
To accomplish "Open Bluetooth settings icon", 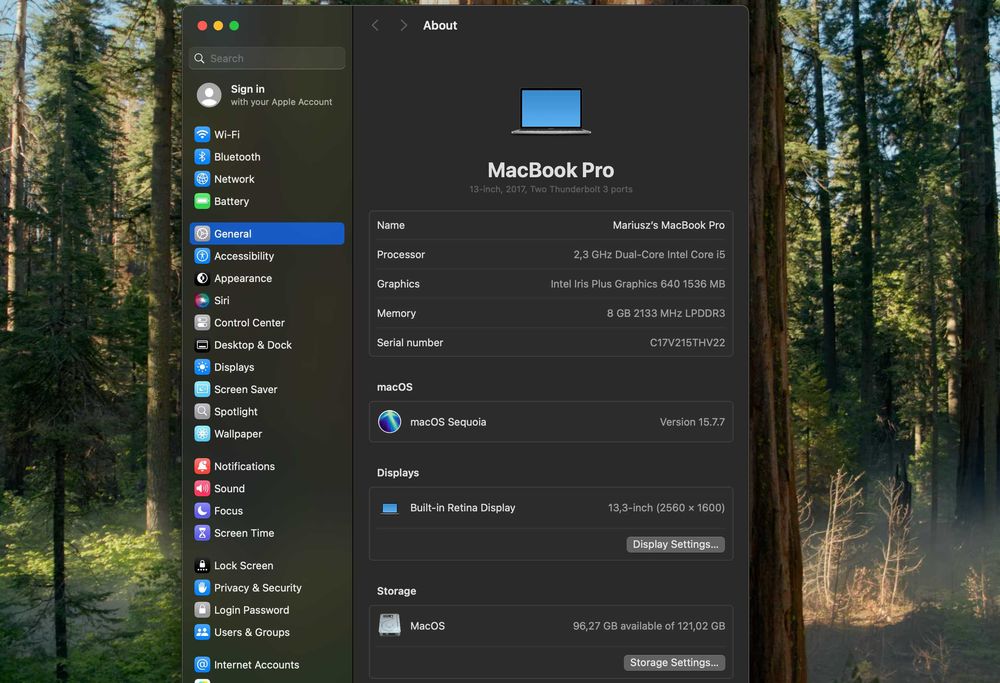I will click(202, 157).
